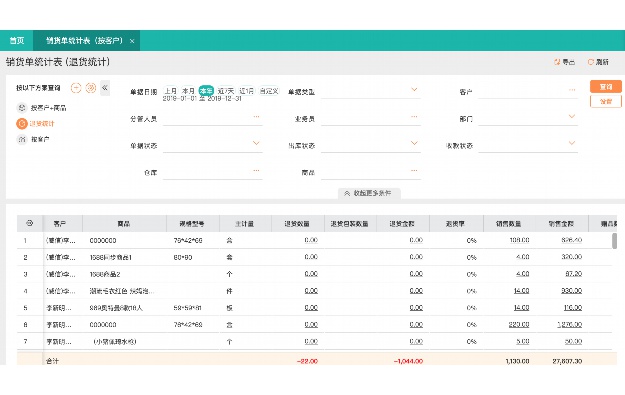The height and width of the screenshot is (395, 625).
Task: Open the 仓库 field lookup ellipsis
Action: point(256,171)
